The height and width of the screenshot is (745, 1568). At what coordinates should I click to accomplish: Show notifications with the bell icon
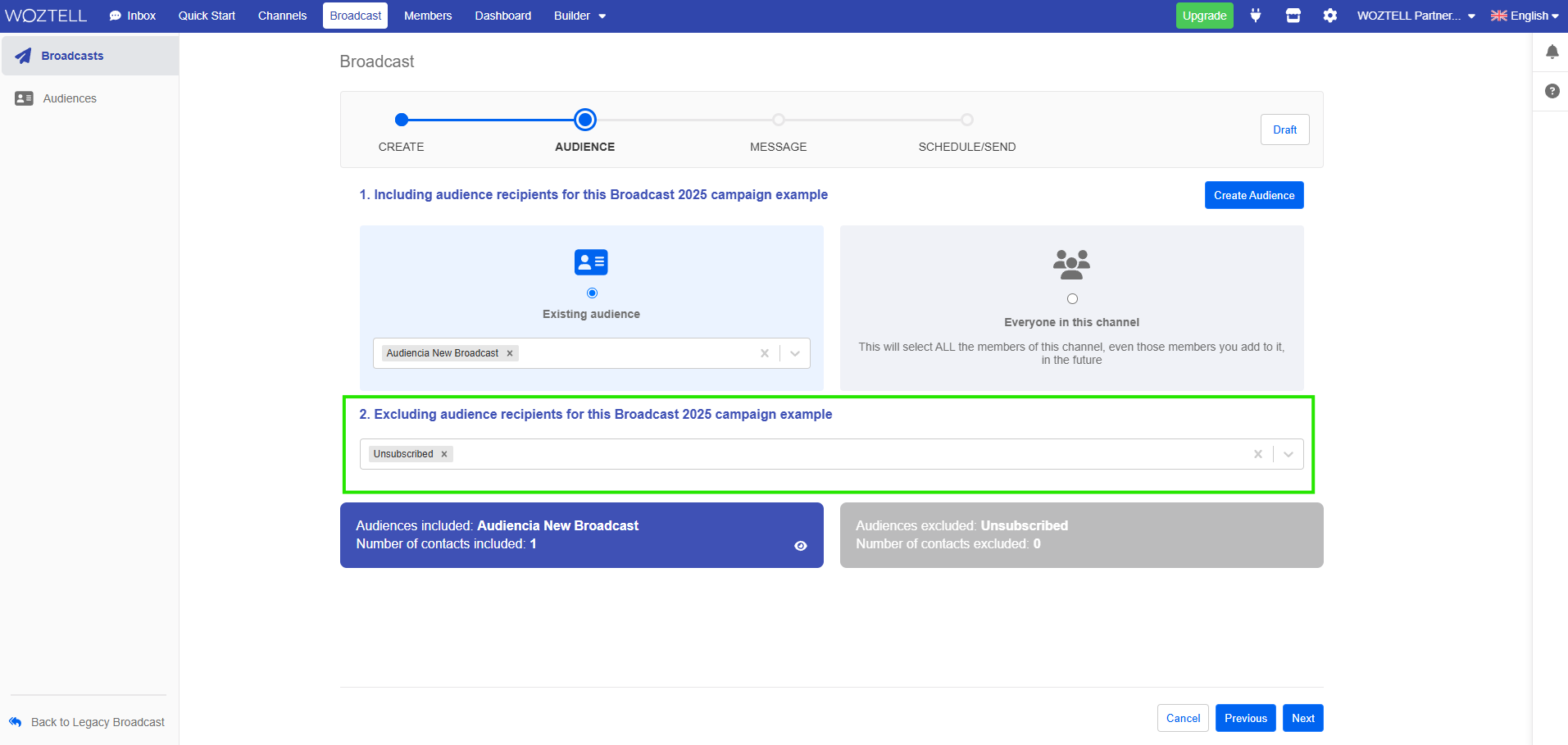coord(1552,52)
